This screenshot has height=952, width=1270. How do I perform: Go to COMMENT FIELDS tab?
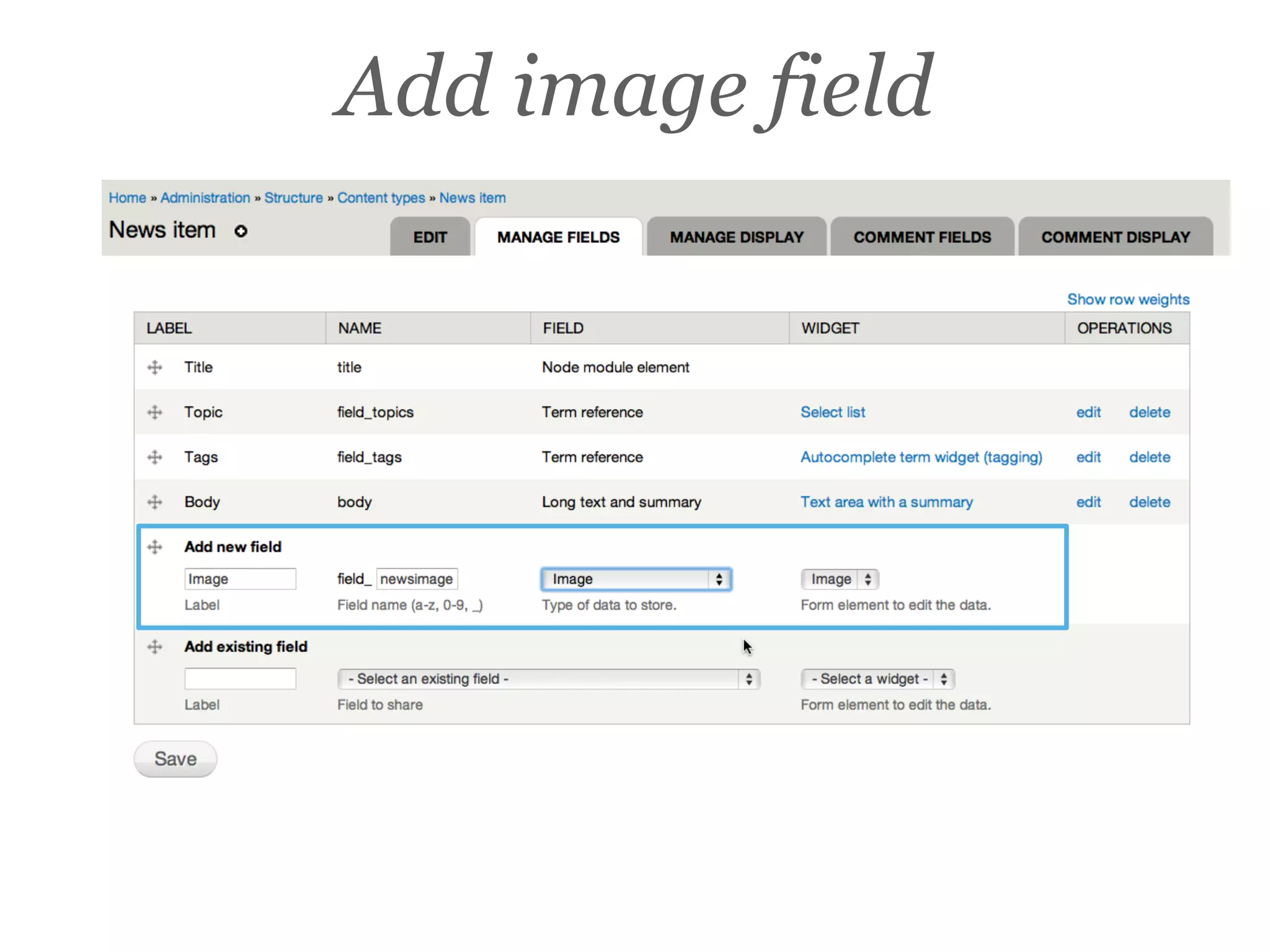[x=922, y=237]
